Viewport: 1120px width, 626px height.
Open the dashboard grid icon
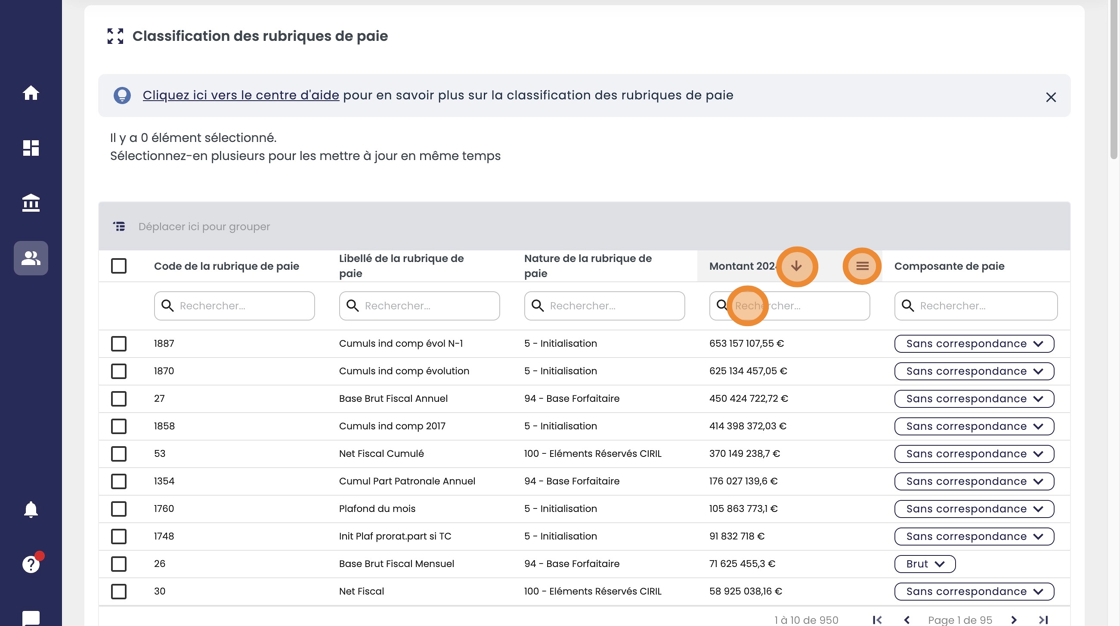31,148
